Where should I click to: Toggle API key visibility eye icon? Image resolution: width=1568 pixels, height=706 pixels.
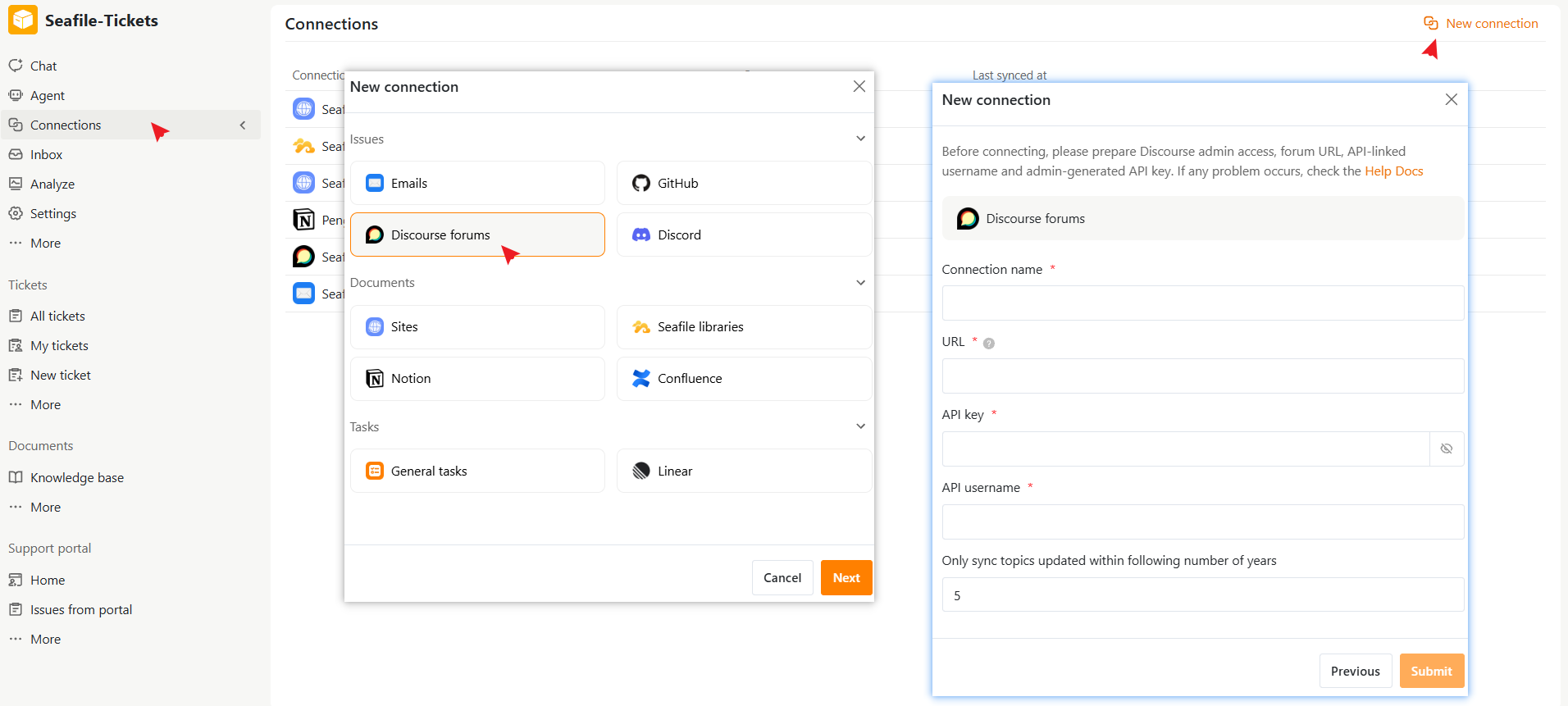click(1447, 449)
